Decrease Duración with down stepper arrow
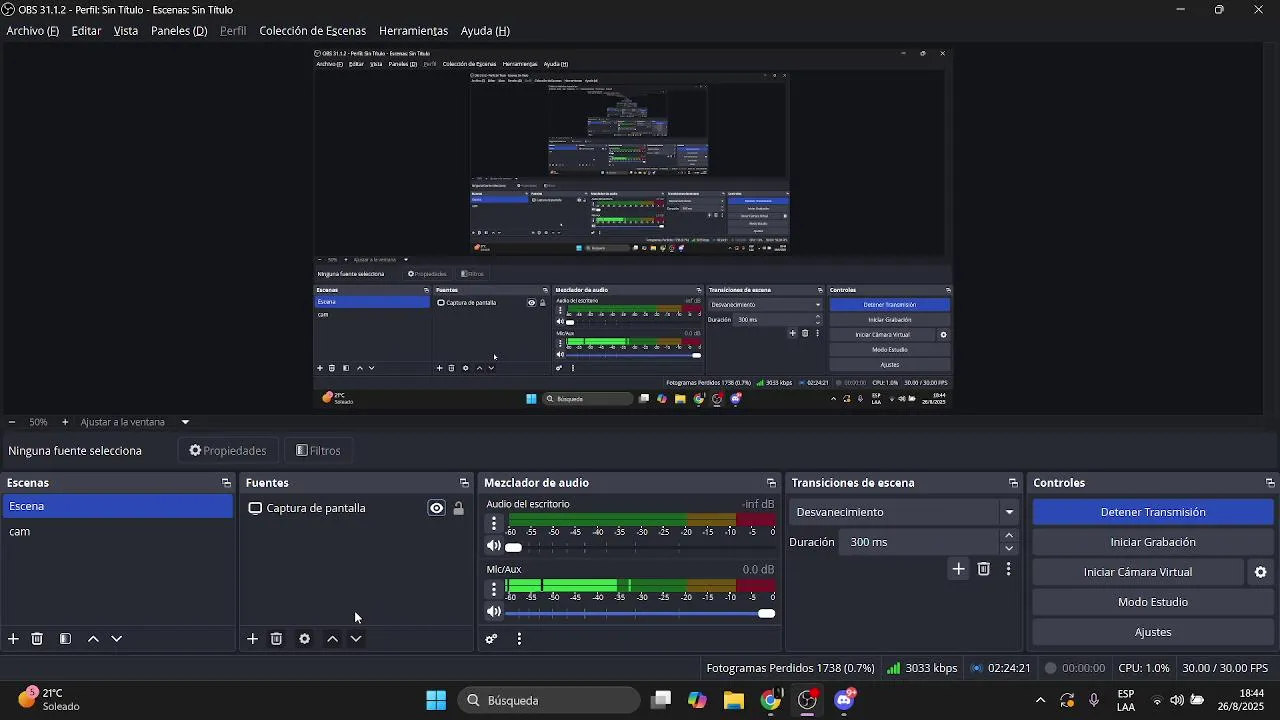 coord(1009,548)
